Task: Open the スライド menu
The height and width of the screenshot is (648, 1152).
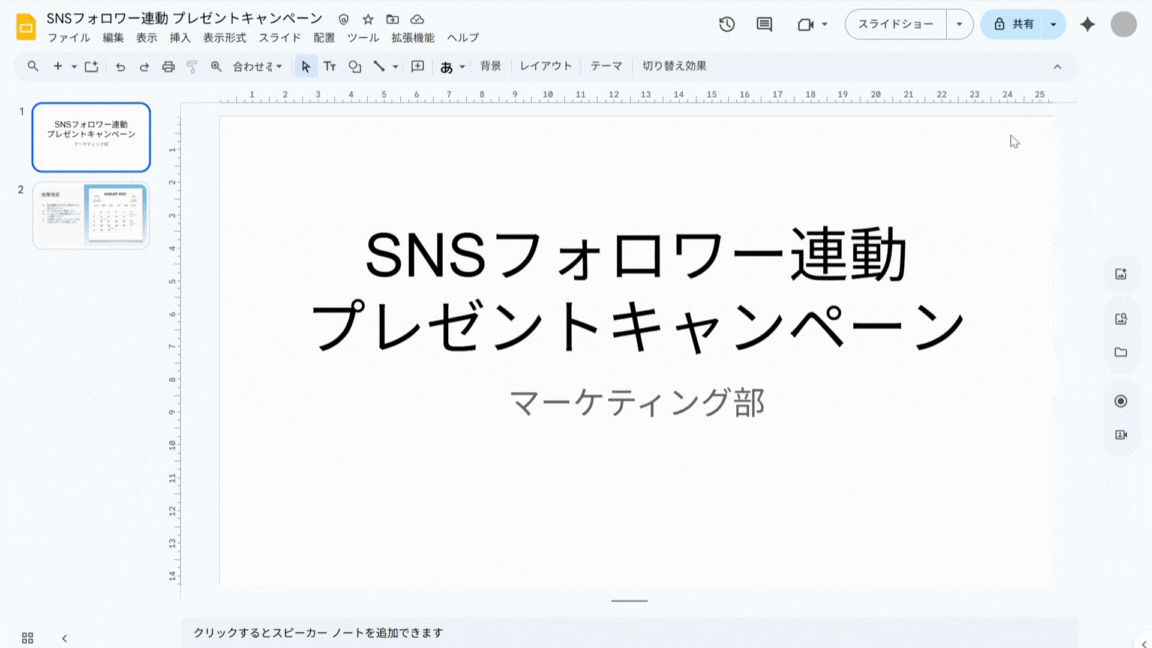Action: (x=279, y=37)
